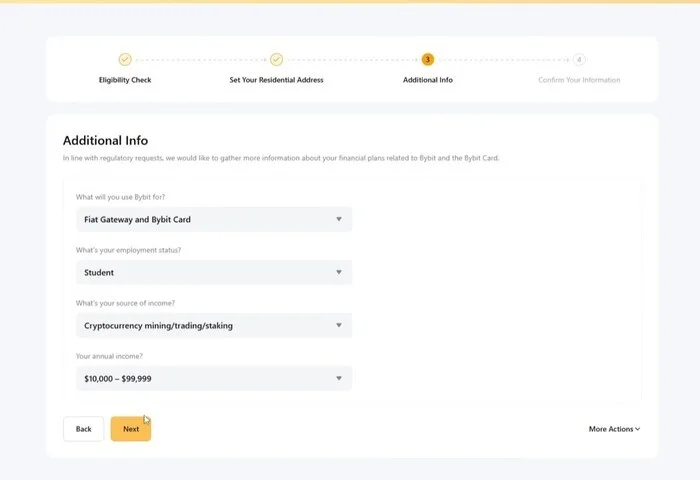This screenshot has width=700, height=480.
Task: Click the step 3 circle icon
Action: pyautogui.click(x=428, y=60)
